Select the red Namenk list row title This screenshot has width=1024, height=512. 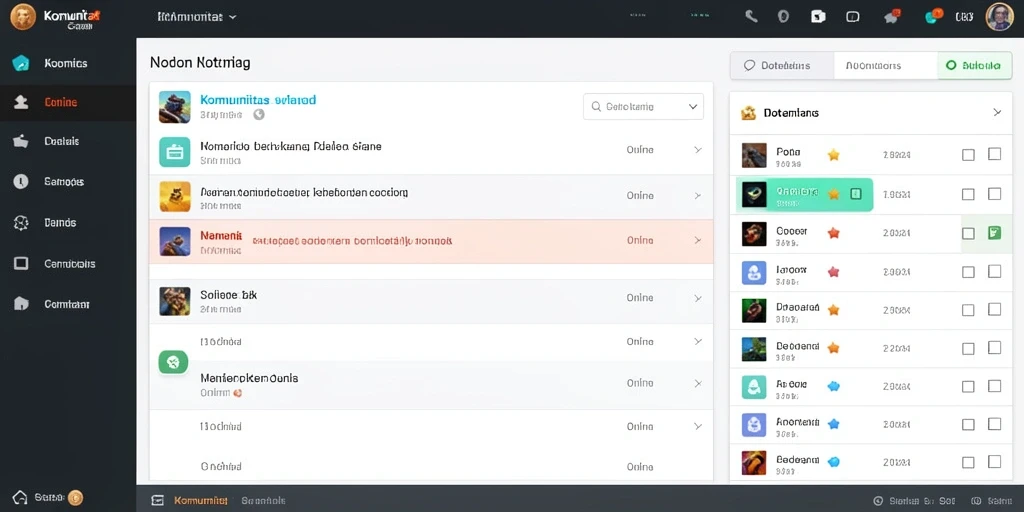click(x=221, y=235)
